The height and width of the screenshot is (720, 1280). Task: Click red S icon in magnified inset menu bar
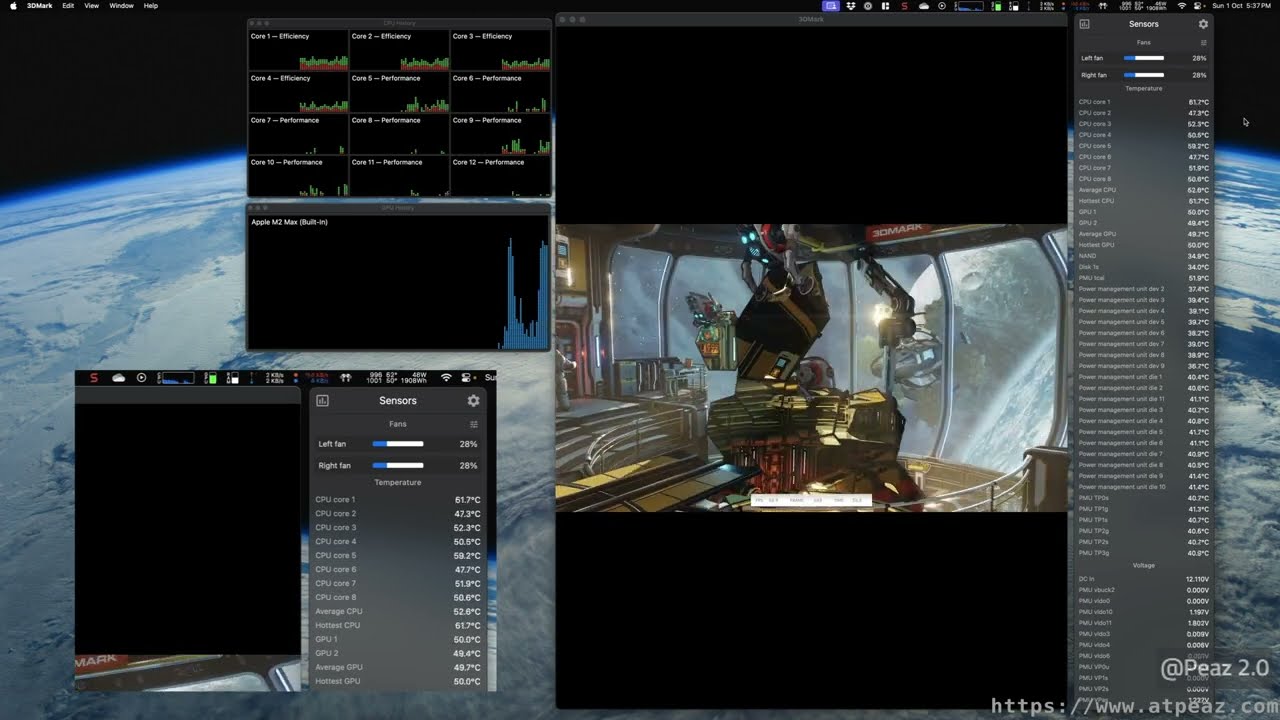(x=94, y=378)
